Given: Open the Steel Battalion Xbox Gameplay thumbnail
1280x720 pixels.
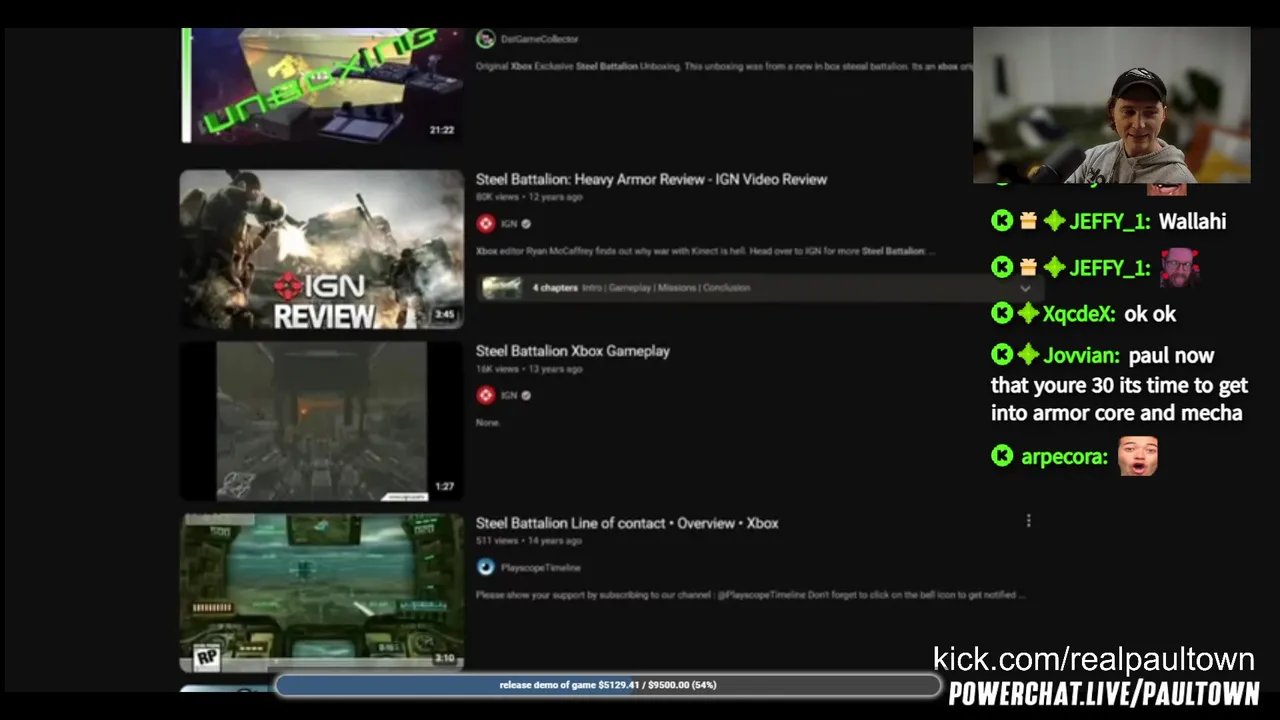Looking at the screenshot, I should pyautogui.click(x=322, y=421).
